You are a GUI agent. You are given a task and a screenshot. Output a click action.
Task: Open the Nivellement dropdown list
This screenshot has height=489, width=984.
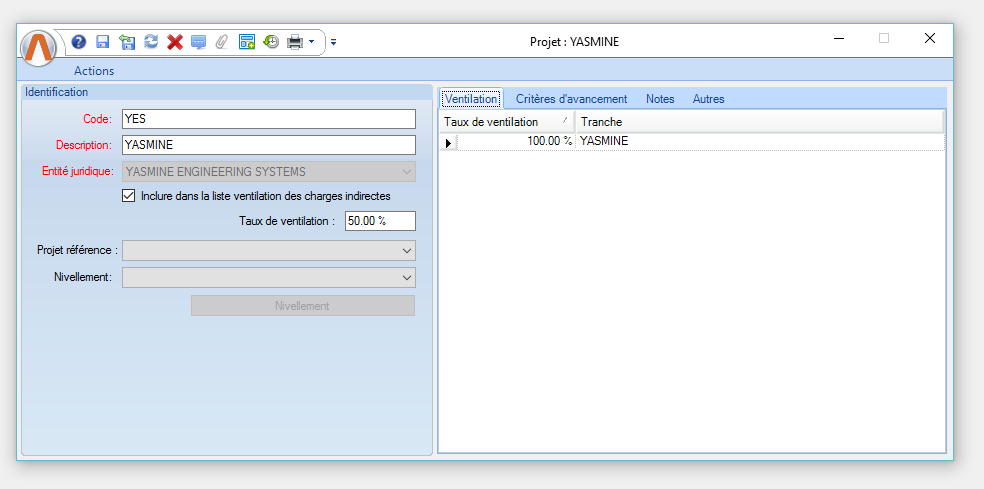tap(406, 277)
